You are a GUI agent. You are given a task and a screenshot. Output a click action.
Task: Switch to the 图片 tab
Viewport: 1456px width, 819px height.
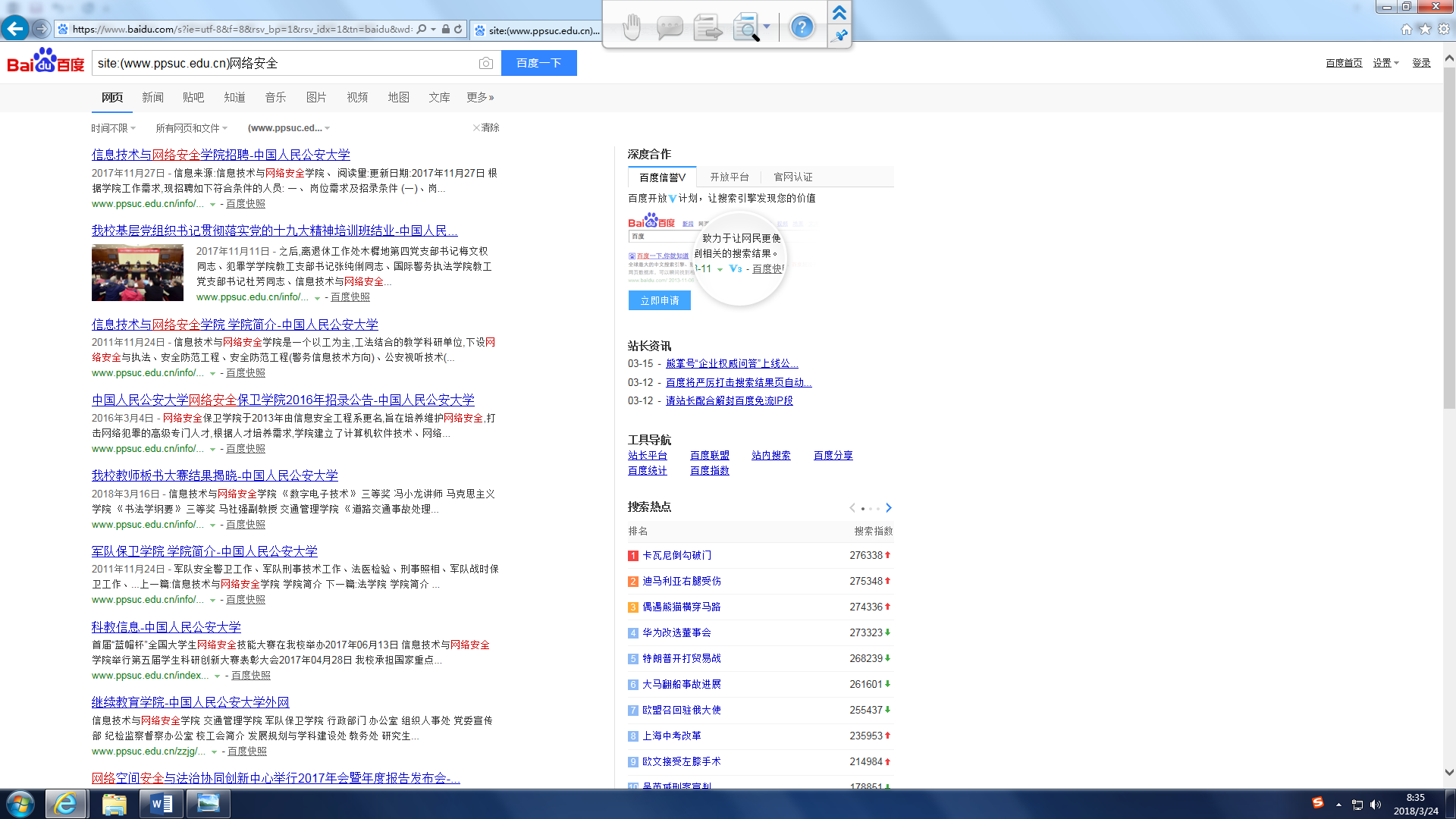coord(316,97)
